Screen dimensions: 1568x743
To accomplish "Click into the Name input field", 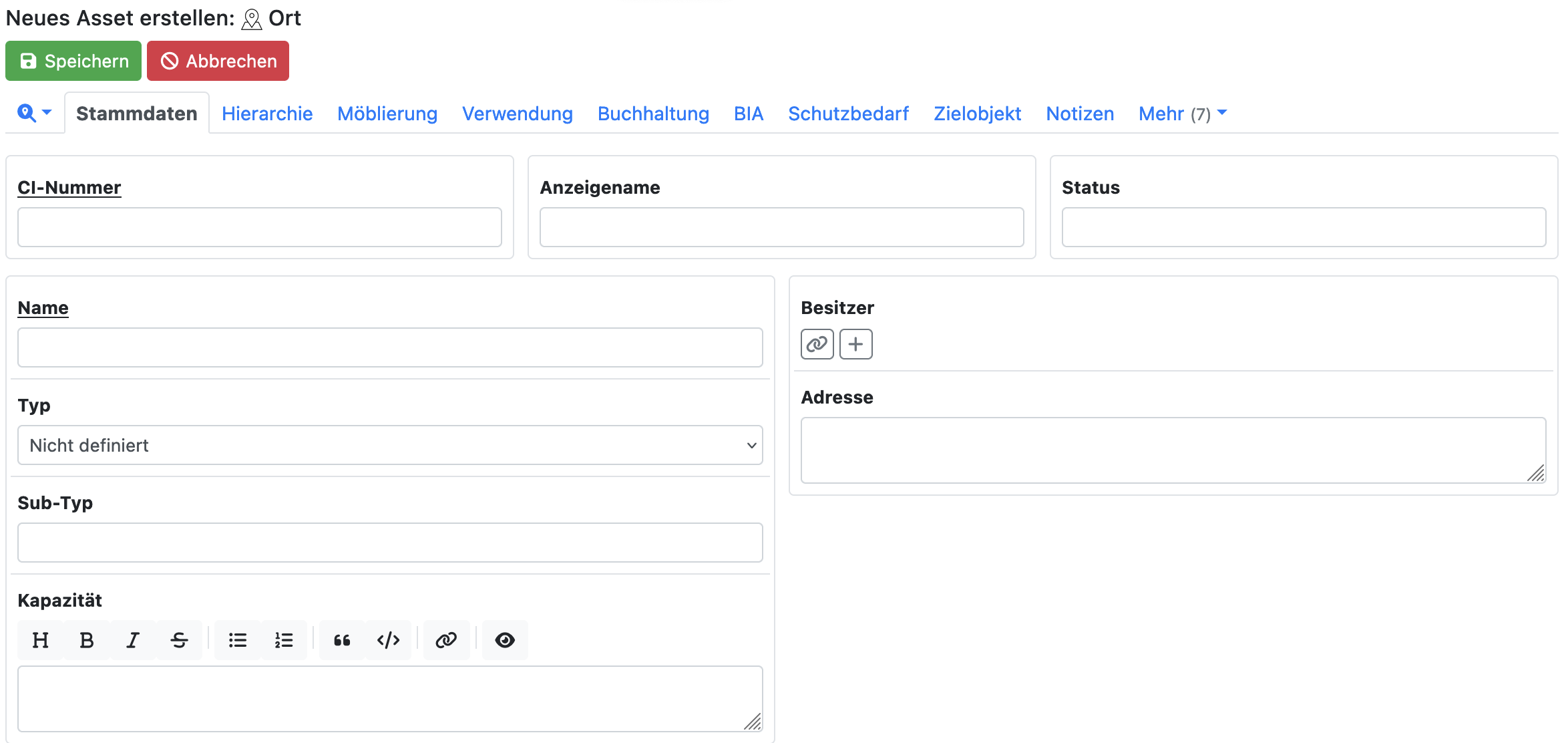I will (390, 347).
